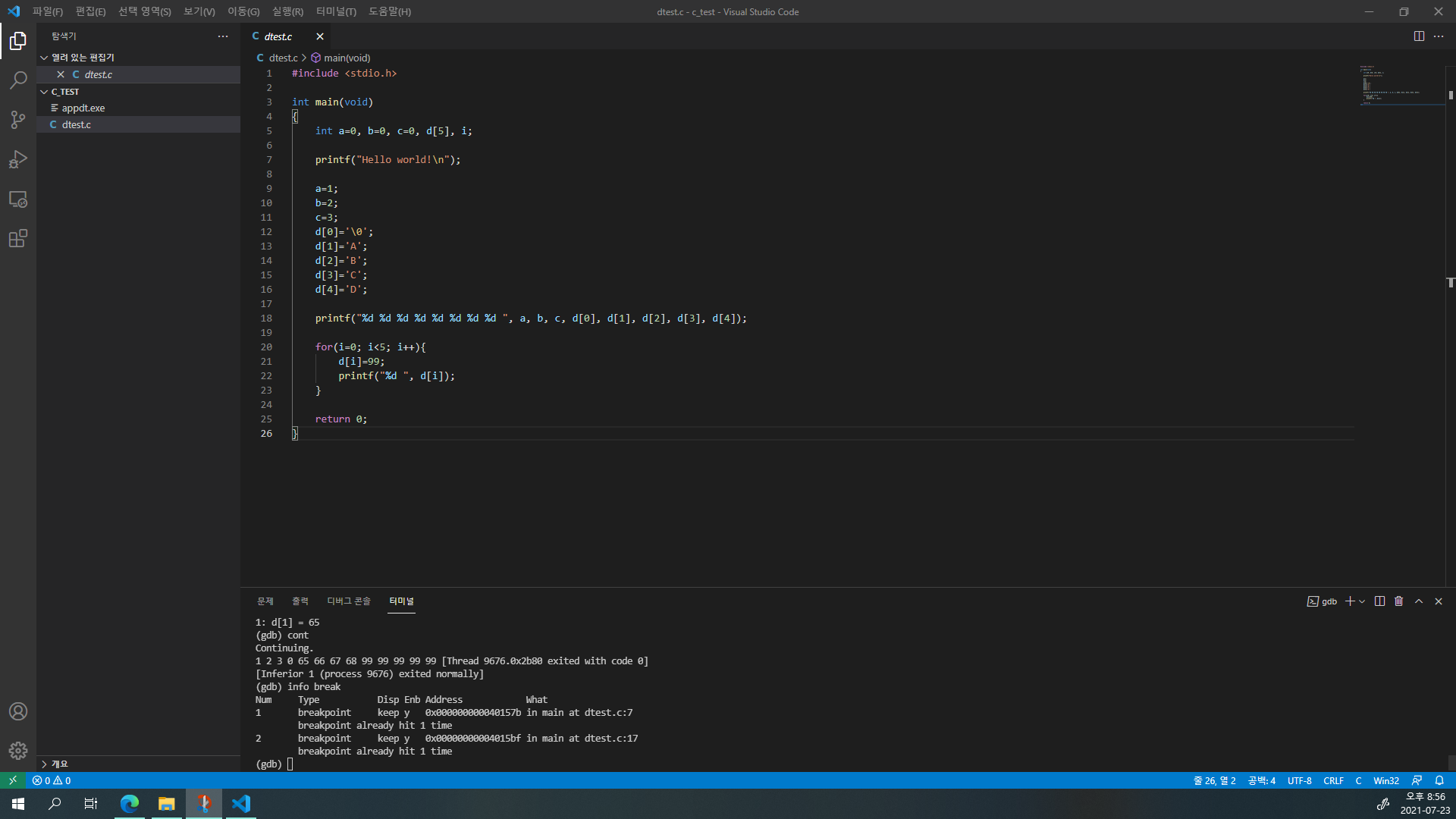Image resolution: width=1456 pixels, height=819 pixels.
Task: Split the editor to the right
Action: (x=1419, y=36)
